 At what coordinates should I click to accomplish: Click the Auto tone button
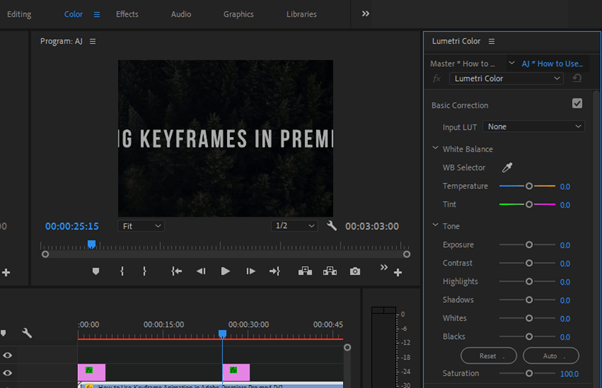pos(551,356)
